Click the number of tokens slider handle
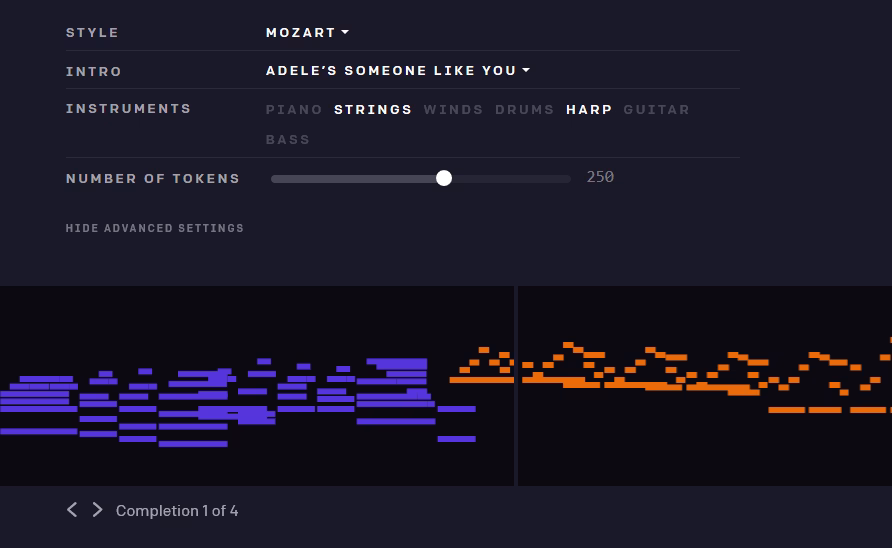The width and height of the screenshot is (892, 548). click(x=444, y=178)
